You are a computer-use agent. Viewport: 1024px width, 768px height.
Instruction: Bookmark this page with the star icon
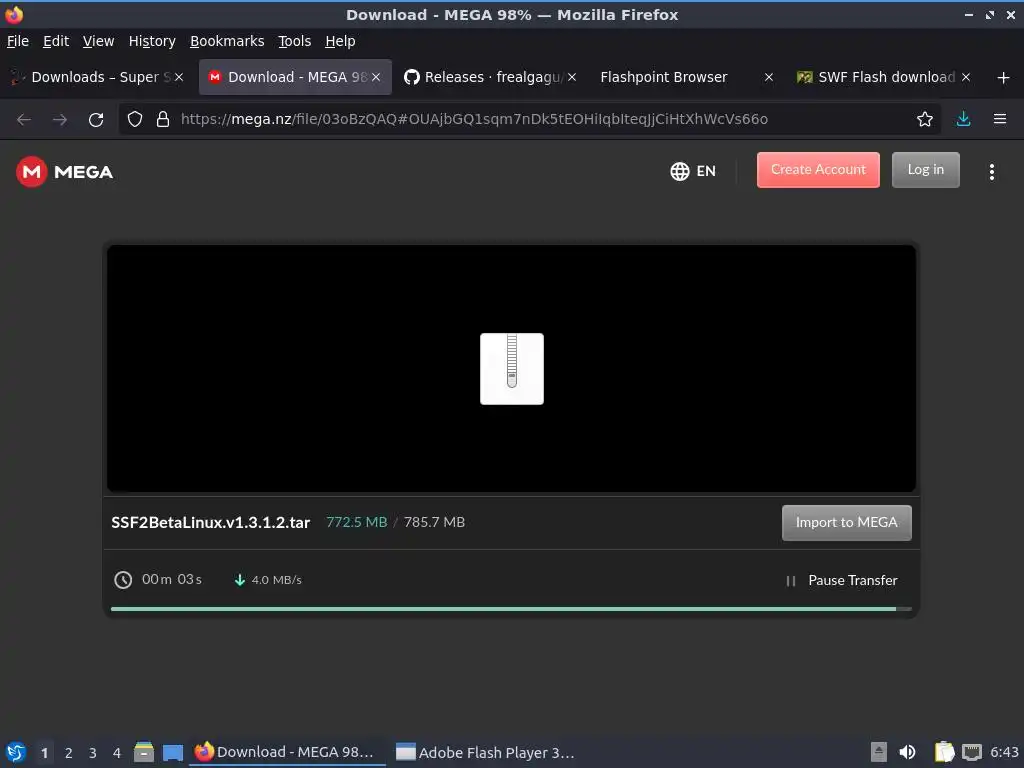[x=925, y=119]
